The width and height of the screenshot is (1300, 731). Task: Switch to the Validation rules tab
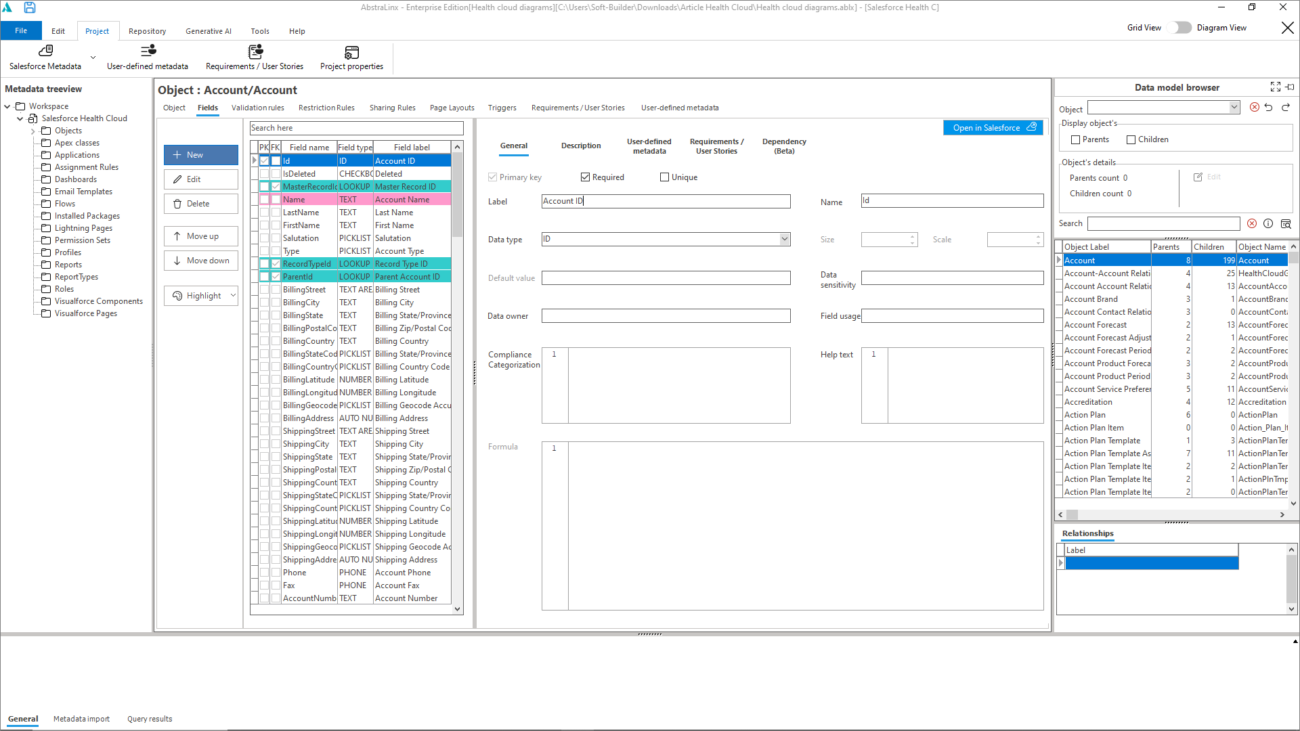click(x=258, y=107)
